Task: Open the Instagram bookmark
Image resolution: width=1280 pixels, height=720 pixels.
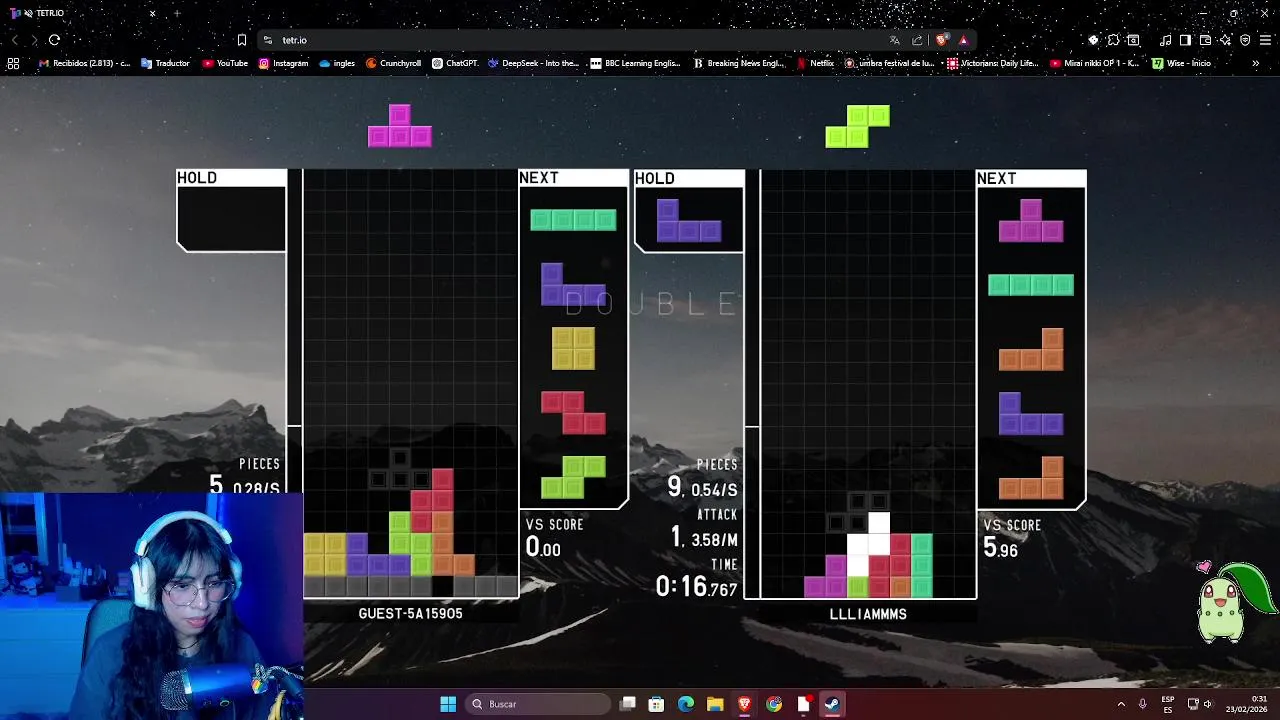Action: click(283, 63)
